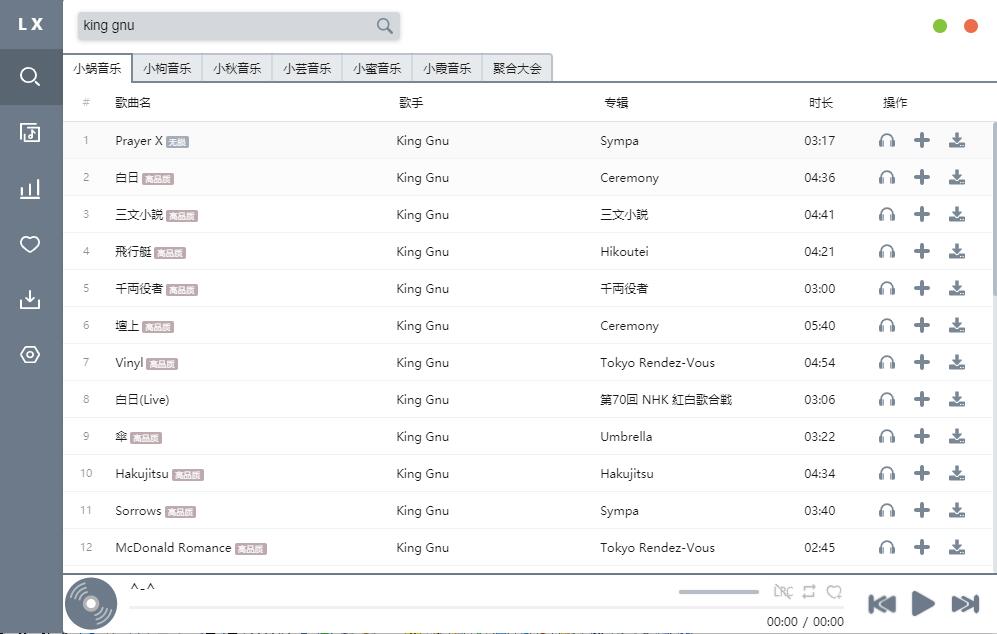Screen dimensions: 997x634
Task: Click the 专辑 column header
Action: click(616, 102)
